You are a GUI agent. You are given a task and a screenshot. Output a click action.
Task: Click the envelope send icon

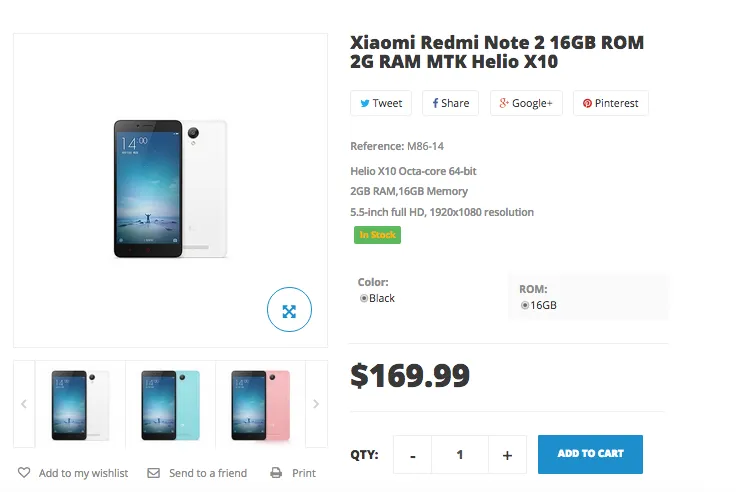coord(153,473)
